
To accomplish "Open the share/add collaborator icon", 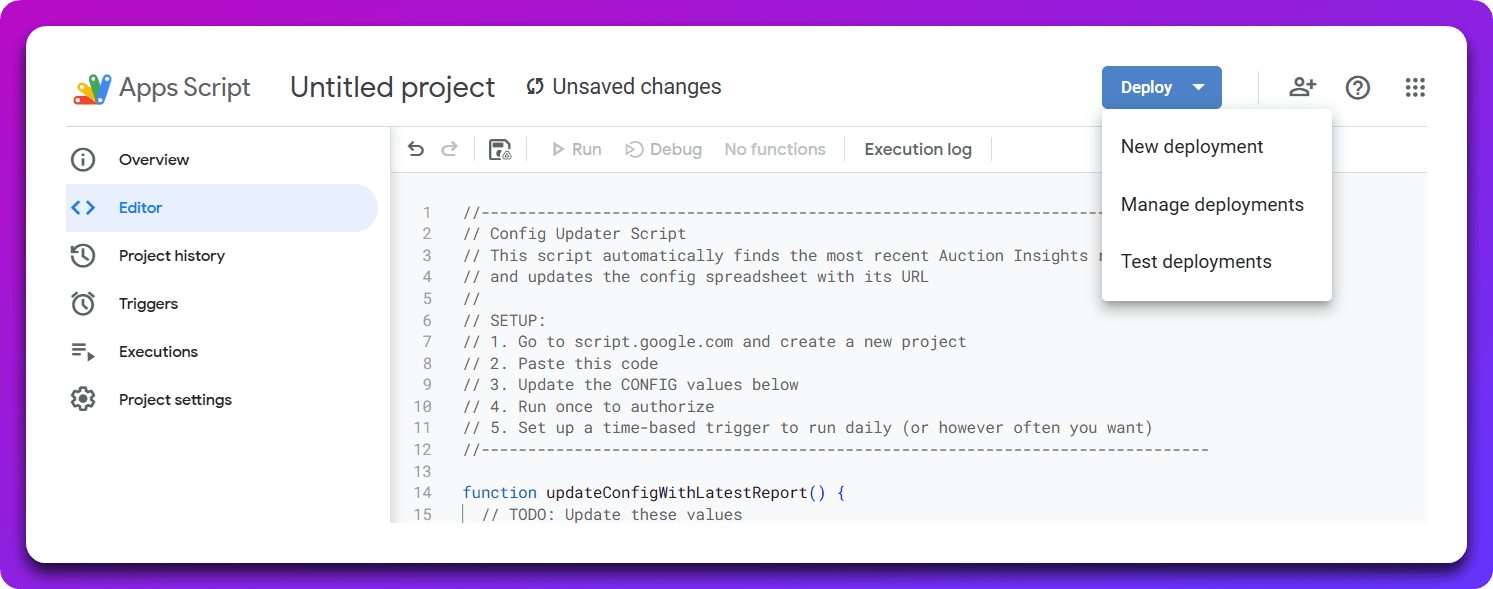I will [x=1302, y=88].
